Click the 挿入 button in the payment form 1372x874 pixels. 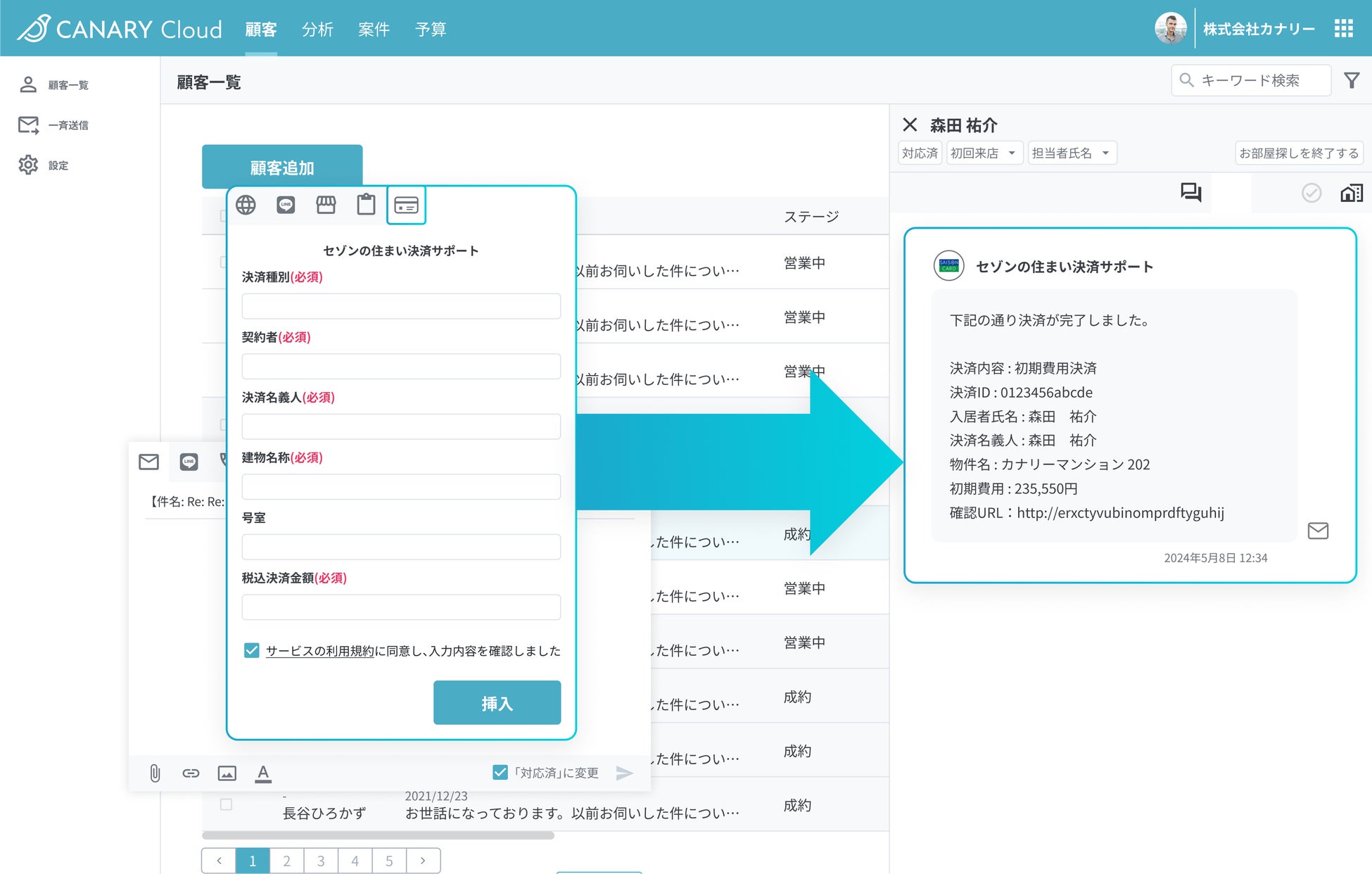click(x=497, y=703)
